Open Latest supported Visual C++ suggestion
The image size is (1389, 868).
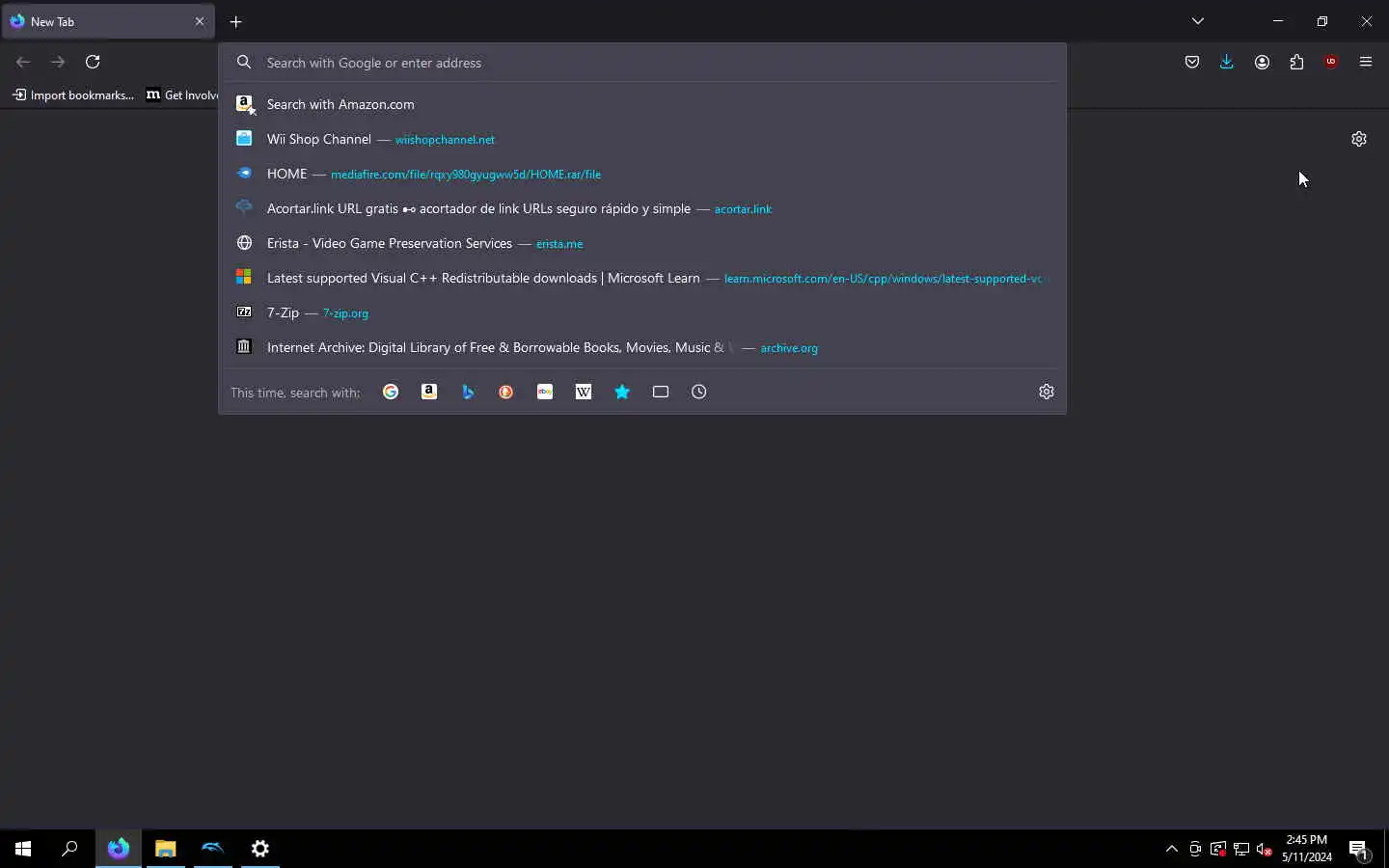(x=641, y=278)
